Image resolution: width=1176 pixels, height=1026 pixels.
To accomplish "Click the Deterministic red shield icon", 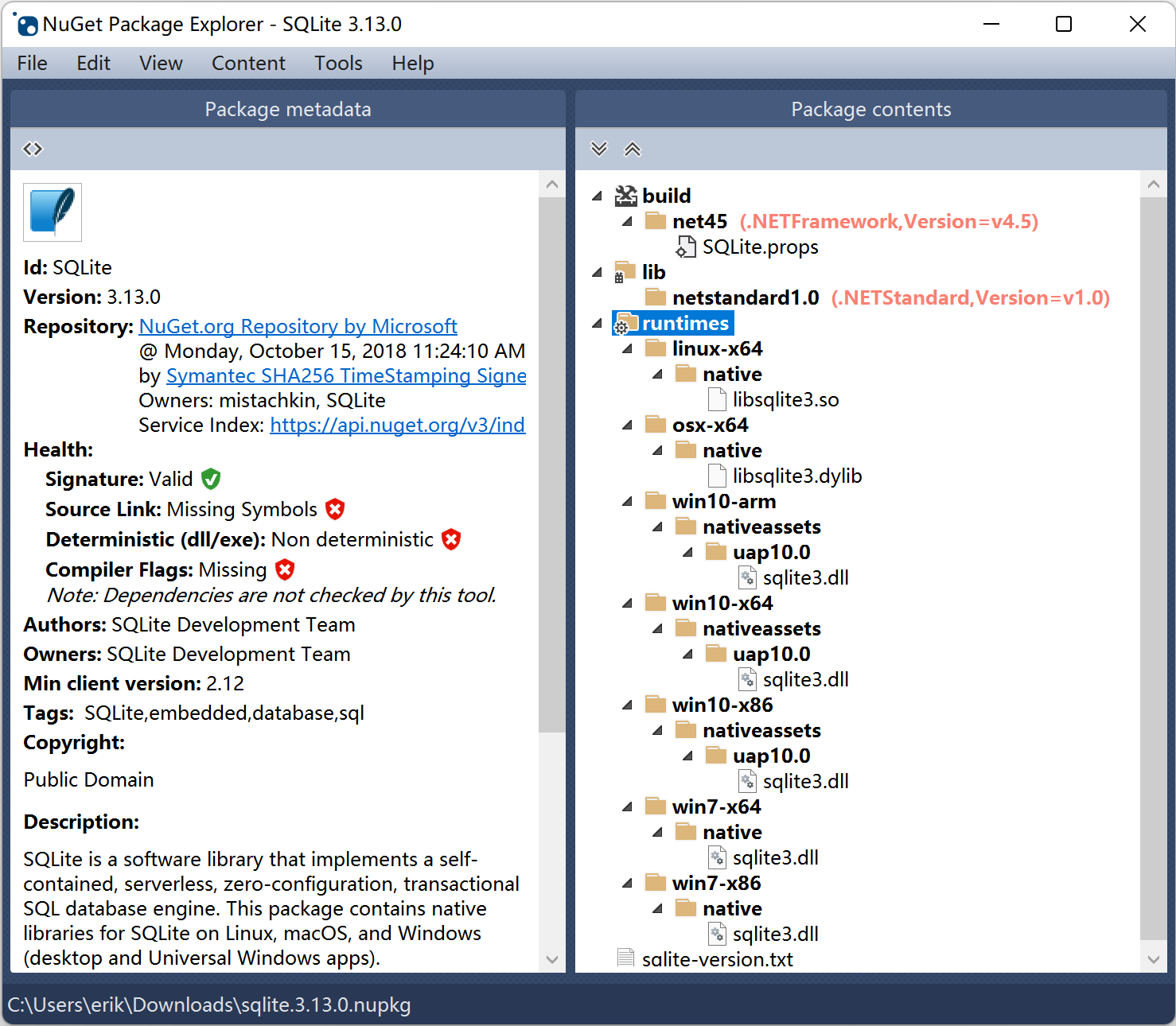I will [x=451, y=539].
